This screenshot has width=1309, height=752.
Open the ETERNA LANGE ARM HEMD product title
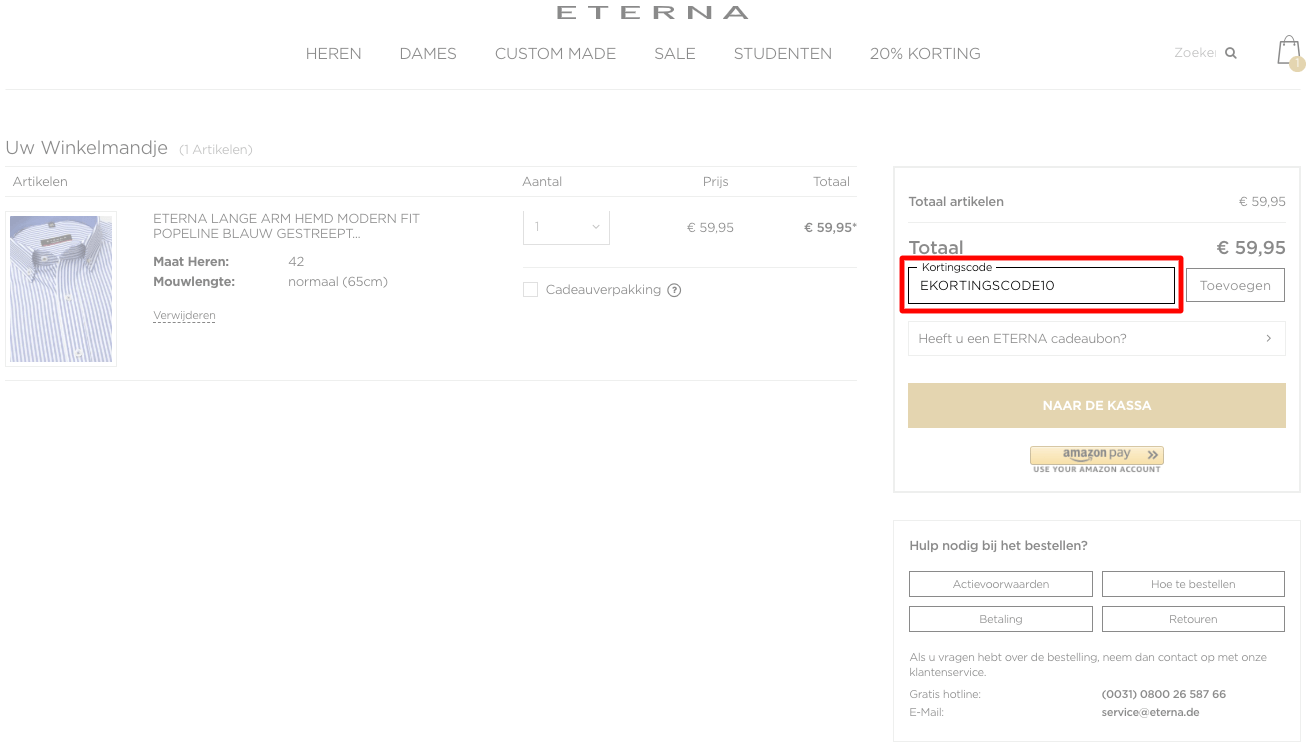coord(286,226)
